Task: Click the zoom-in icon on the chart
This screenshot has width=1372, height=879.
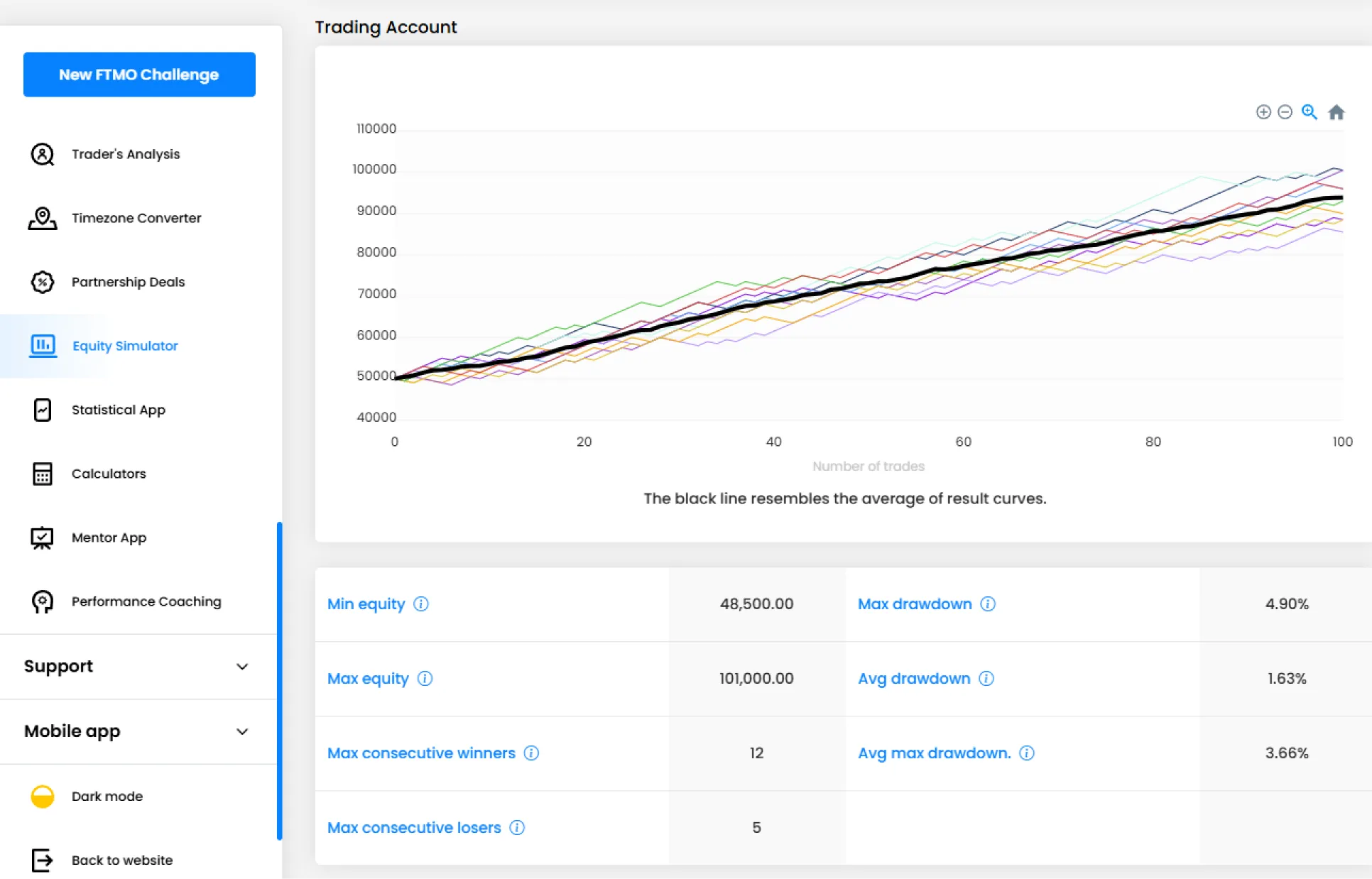Action: (1263, 112)
